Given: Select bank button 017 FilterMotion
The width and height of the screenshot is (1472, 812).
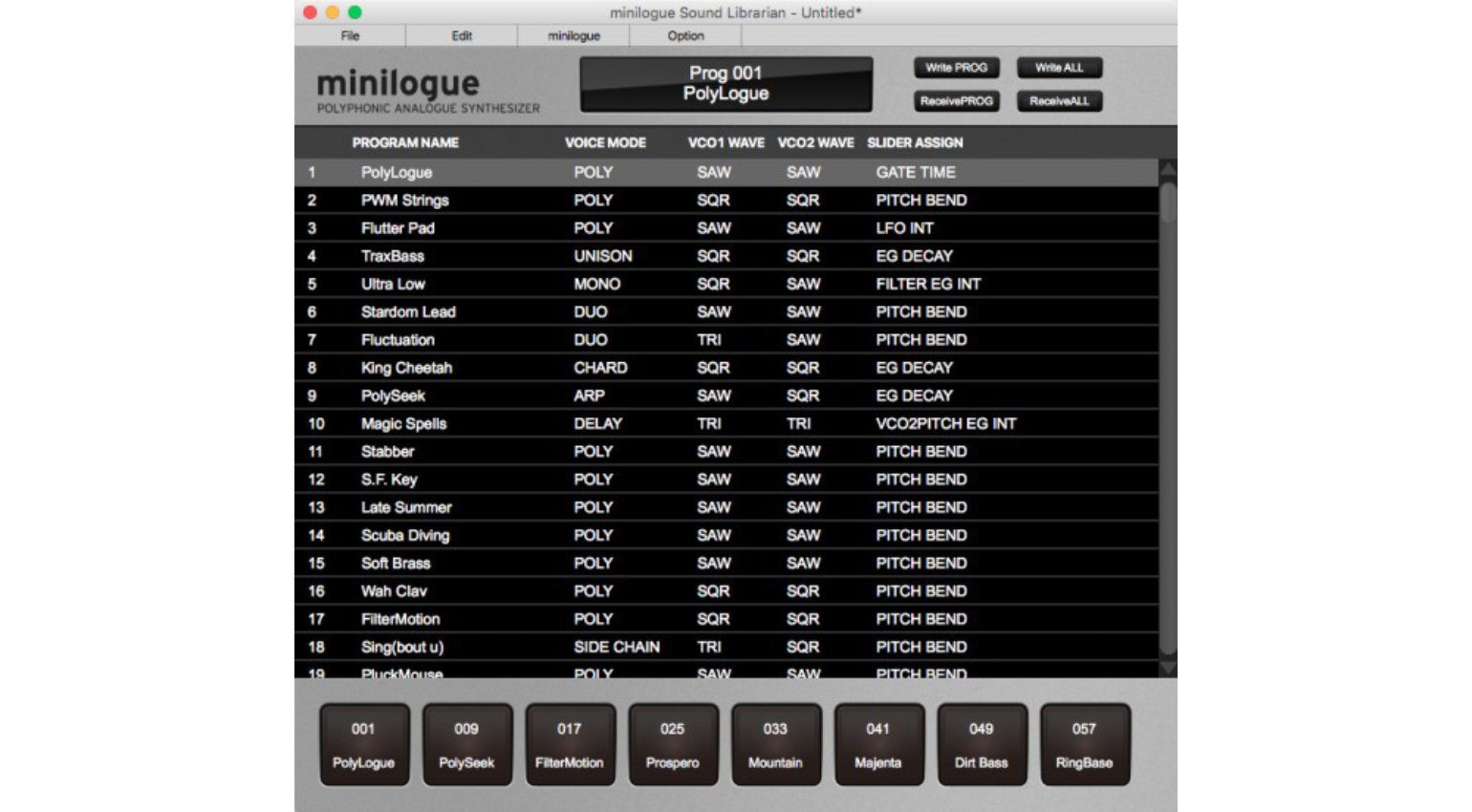Looking at the screenshot, I should (570, 745).
